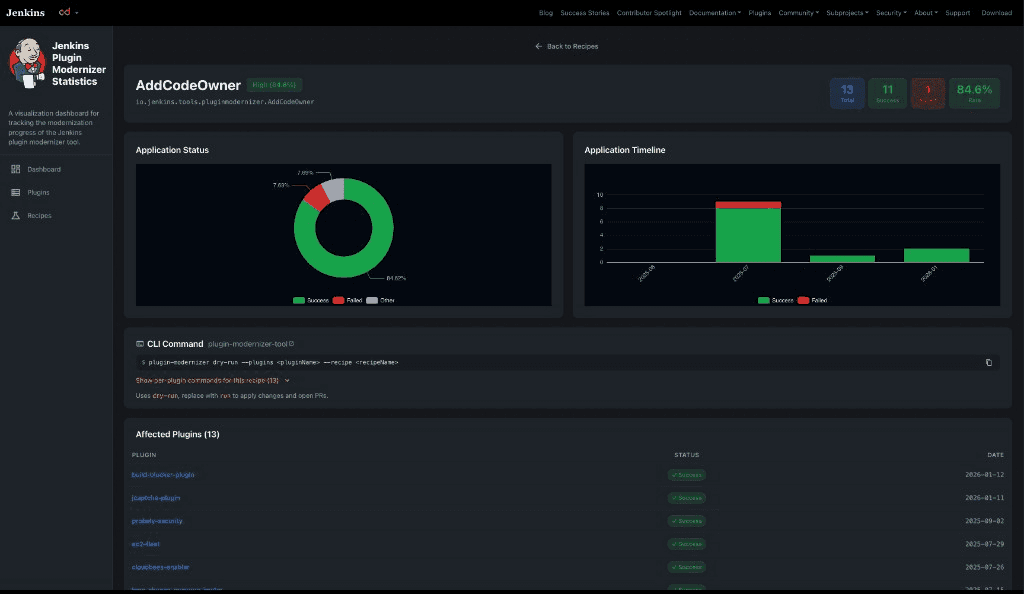This screenshot has width=1024, height=594.
Task: Open the build-blocker-plugin link
Action: (163, 475)
